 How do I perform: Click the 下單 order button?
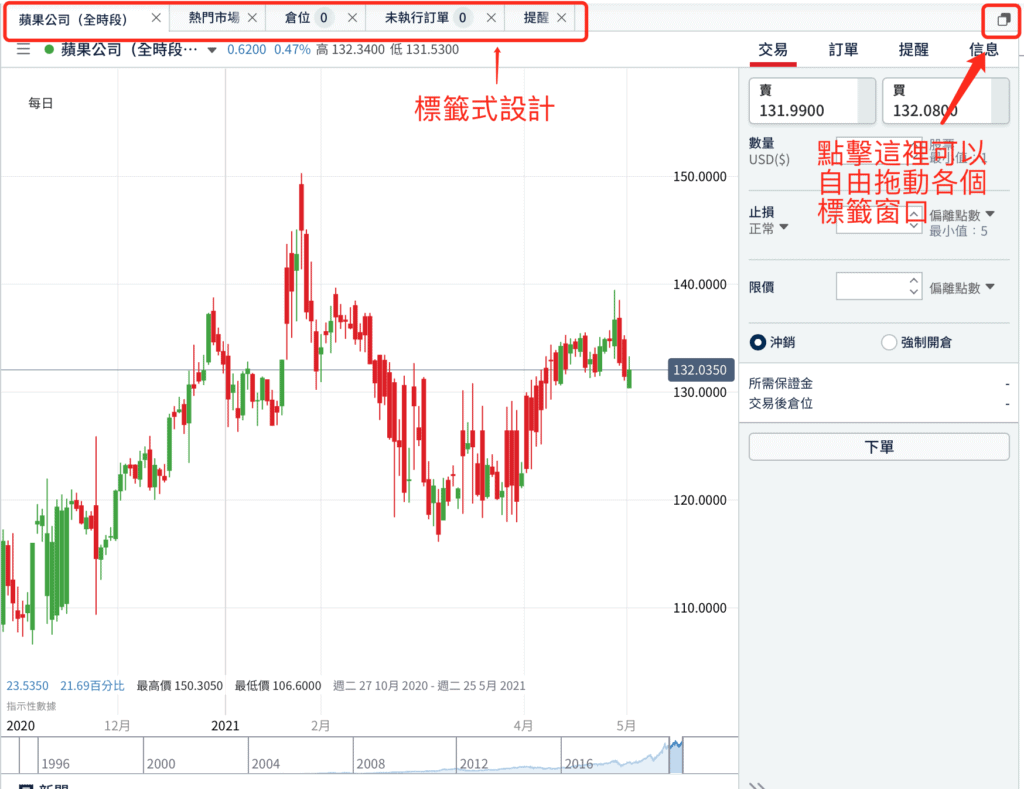click(x=878, y=446)
